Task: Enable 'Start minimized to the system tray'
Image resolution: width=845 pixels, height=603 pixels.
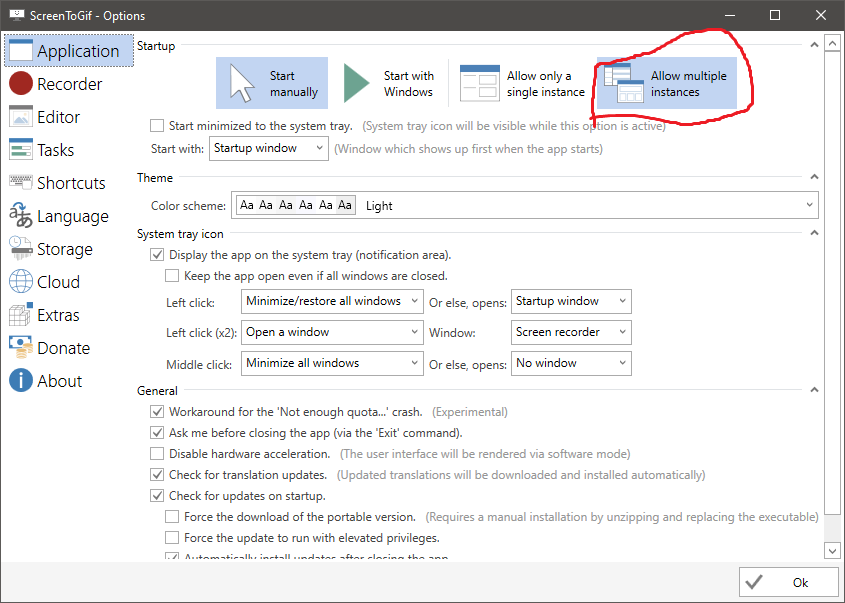Action: (156, 126)
